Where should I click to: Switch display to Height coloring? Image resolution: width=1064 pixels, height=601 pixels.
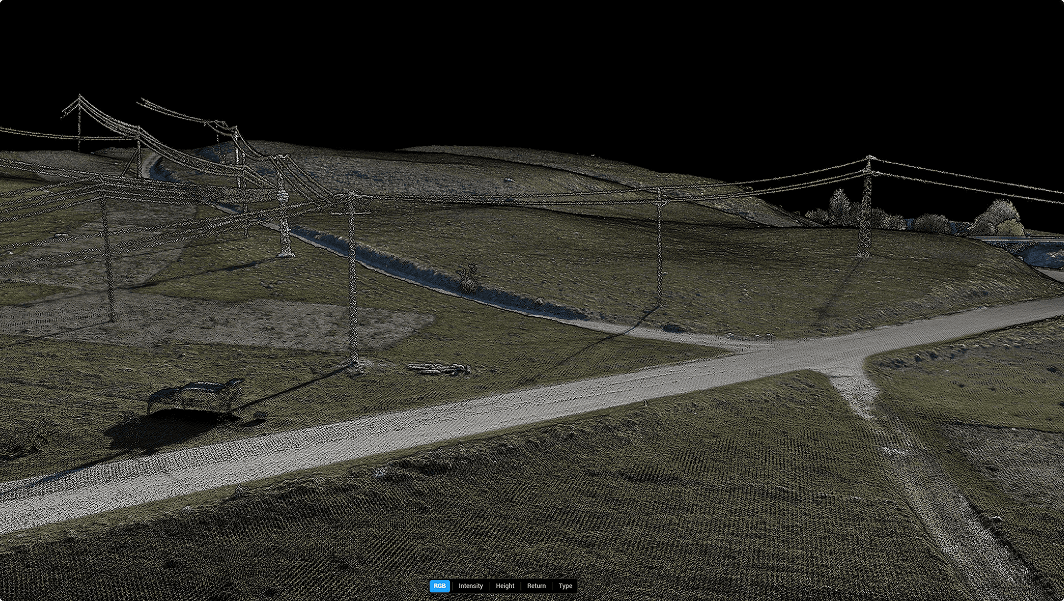[x=505, y=586]
